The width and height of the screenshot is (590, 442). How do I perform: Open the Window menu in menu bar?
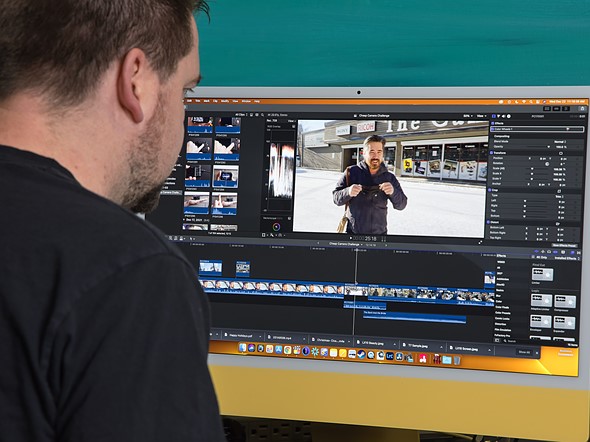[246, 101]
